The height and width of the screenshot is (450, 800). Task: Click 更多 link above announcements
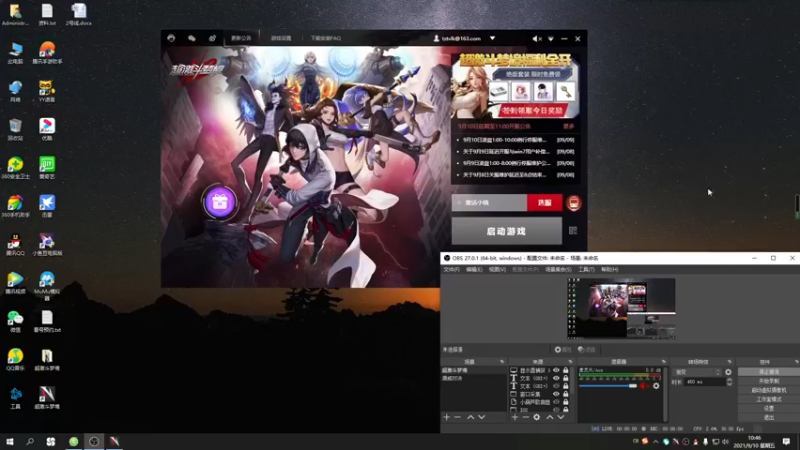click(x=568, y=126)
